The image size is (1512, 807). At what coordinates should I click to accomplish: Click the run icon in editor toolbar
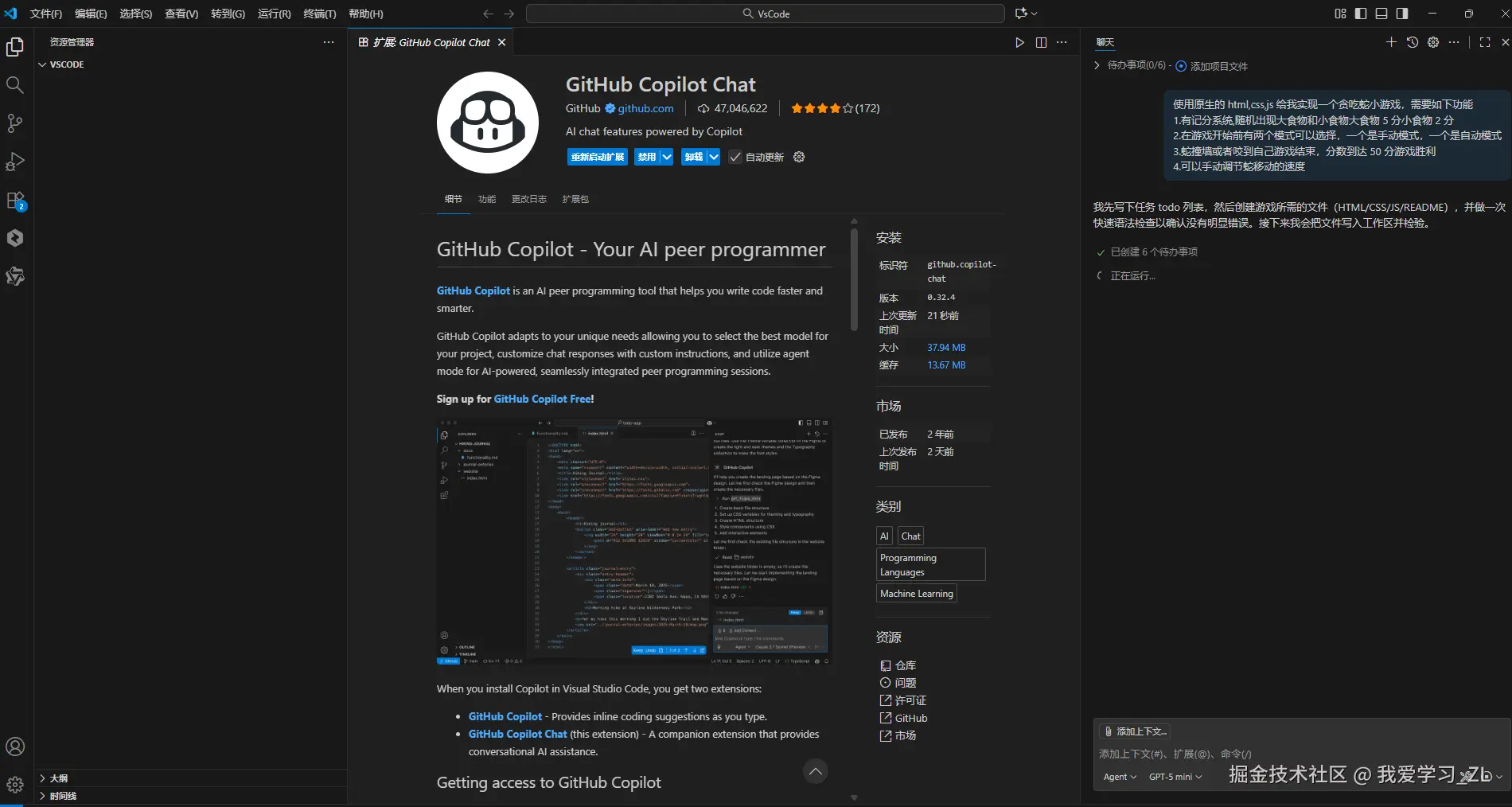click(x=1019, y=42)
